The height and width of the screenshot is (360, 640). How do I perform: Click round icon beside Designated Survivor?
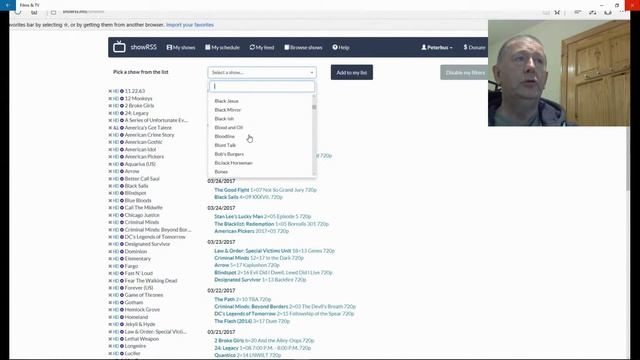pos(122,244)
